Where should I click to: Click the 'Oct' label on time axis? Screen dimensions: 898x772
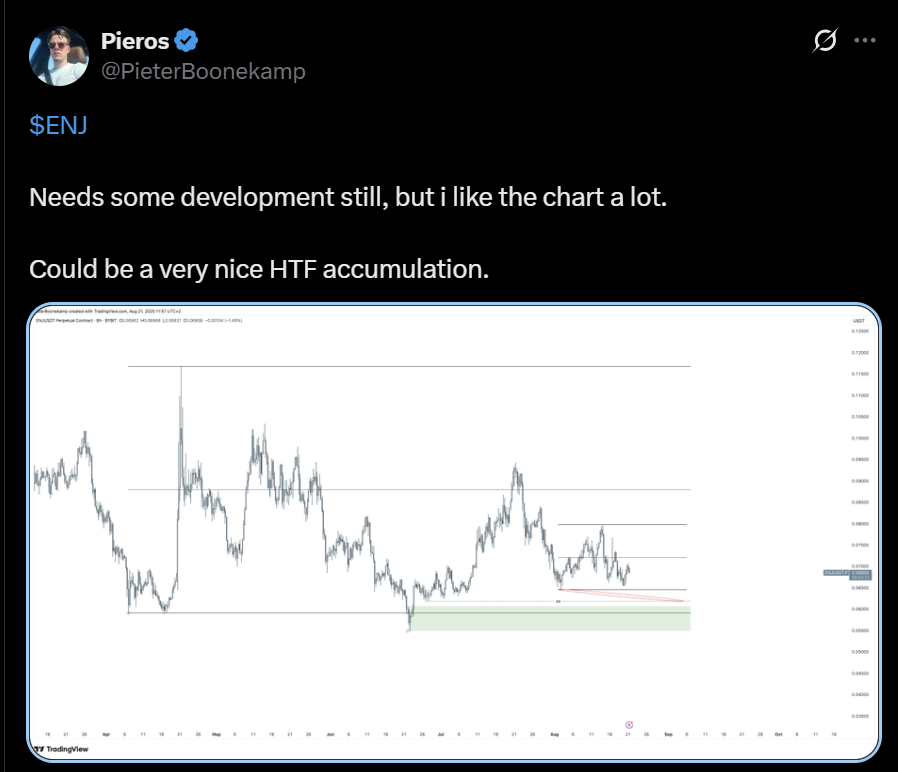coord(777,733)
